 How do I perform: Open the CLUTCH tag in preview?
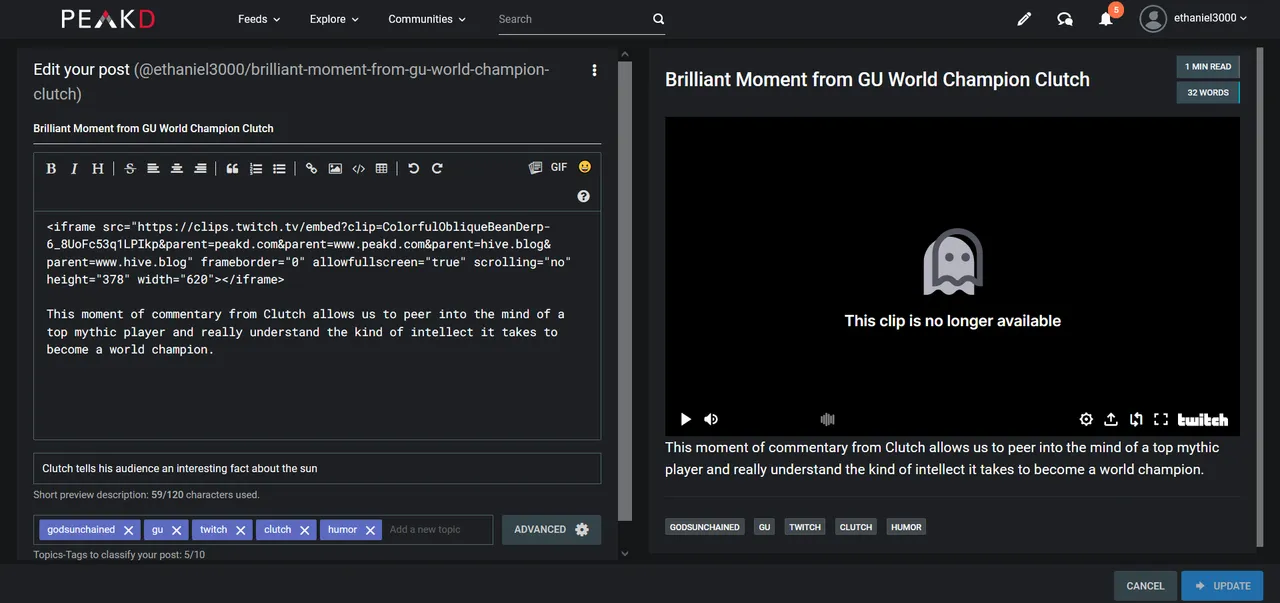(x=856, y=527)
